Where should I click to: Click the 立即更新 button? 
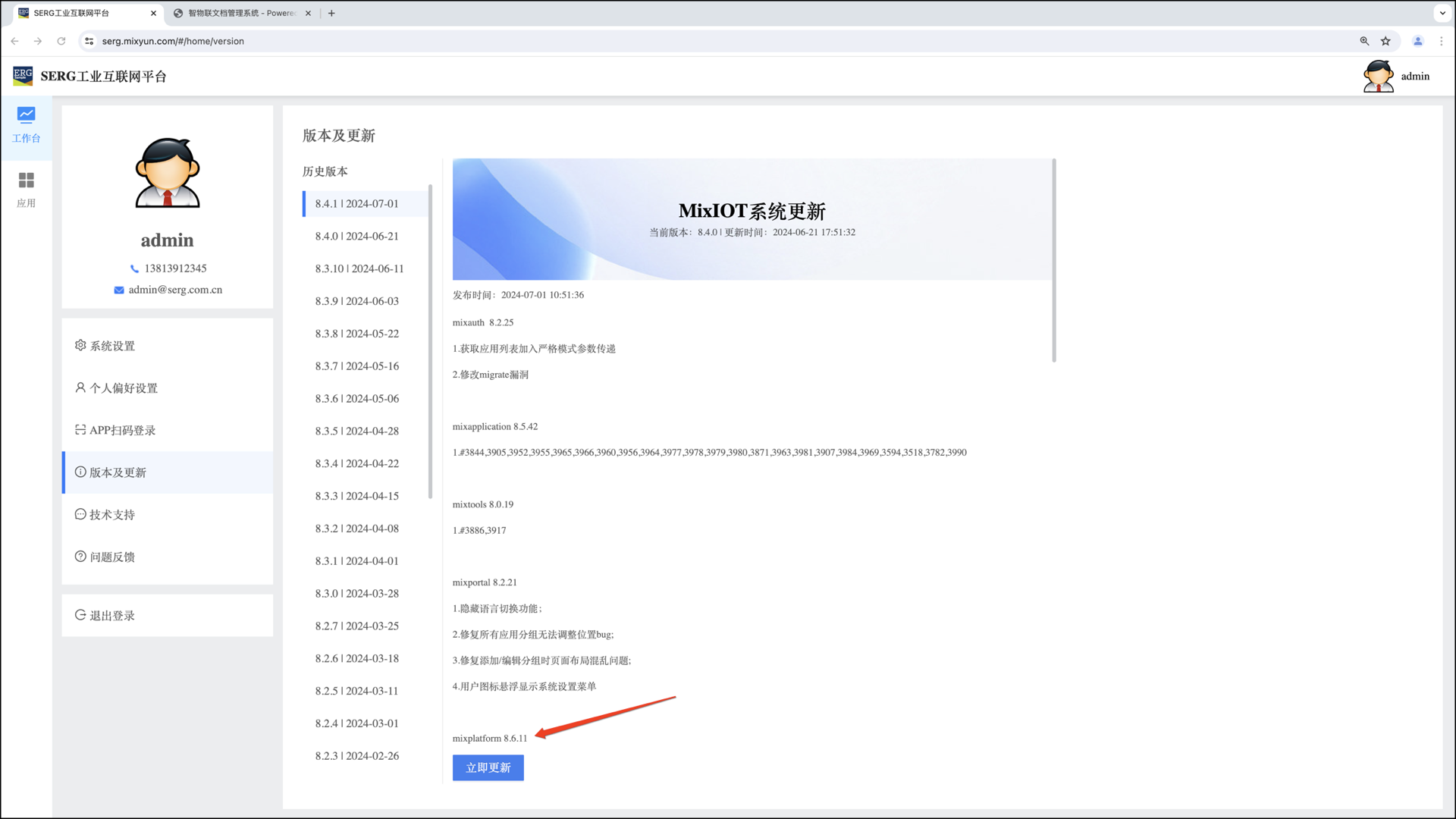[488, 767]
